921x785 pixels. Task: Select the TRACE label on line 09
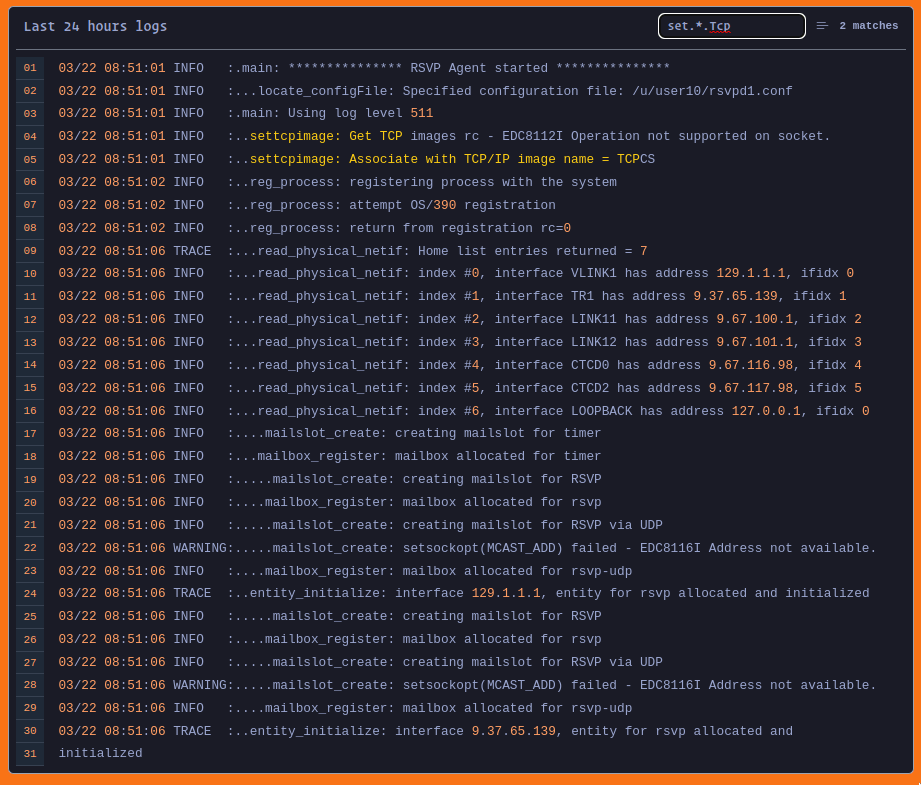click(192, 251)
